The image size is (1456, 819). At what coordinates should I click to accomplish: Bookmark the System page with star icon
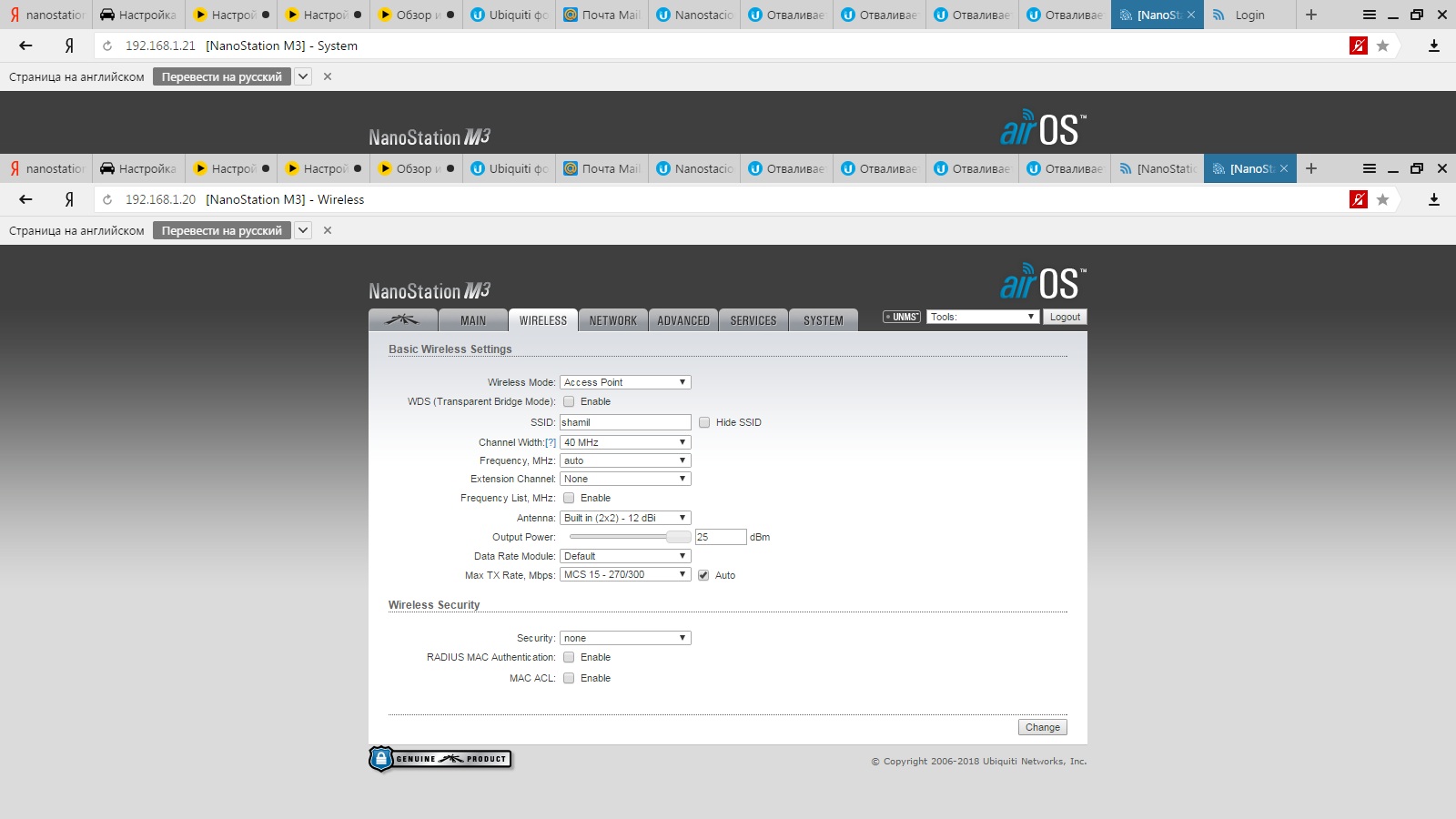point(1383,45)
